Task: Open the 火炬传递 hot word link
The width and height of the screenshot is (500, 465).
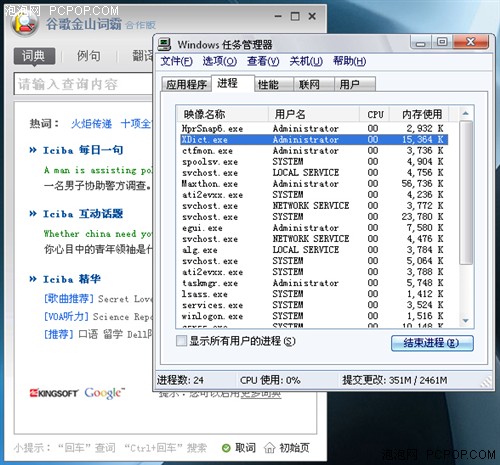Action: tap(91, 124)
